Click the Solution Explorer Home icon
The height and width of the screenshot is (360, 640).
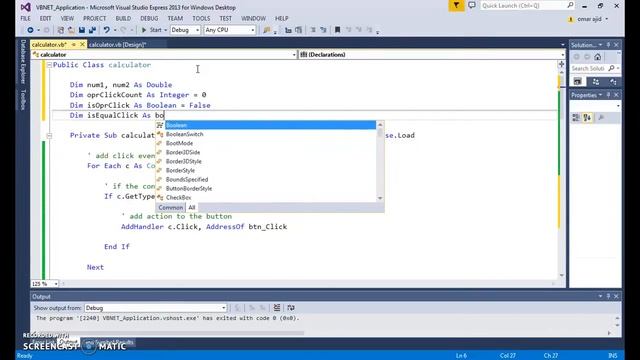coord(598,57)
